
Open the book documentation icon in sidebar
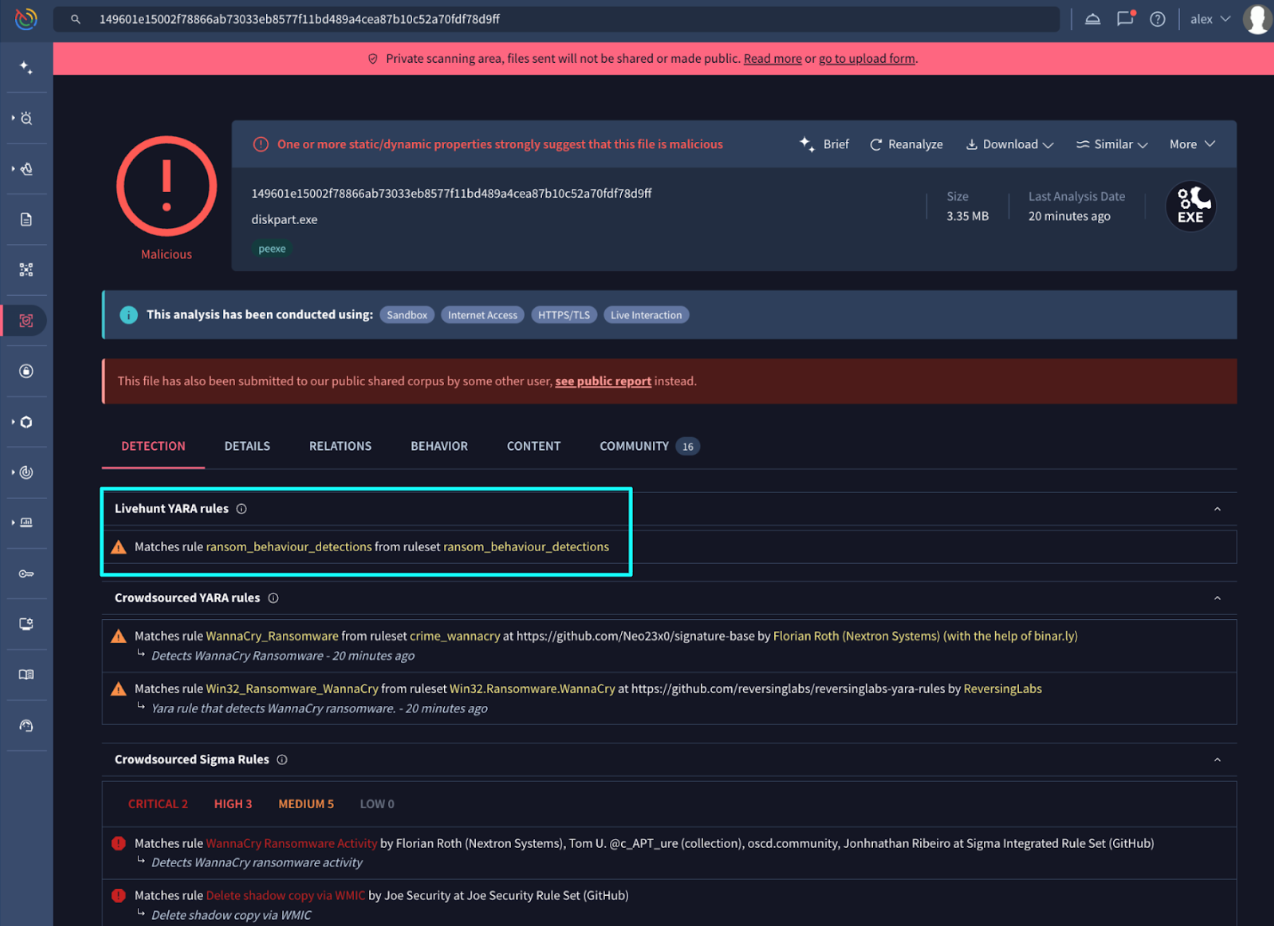point(26,674)
